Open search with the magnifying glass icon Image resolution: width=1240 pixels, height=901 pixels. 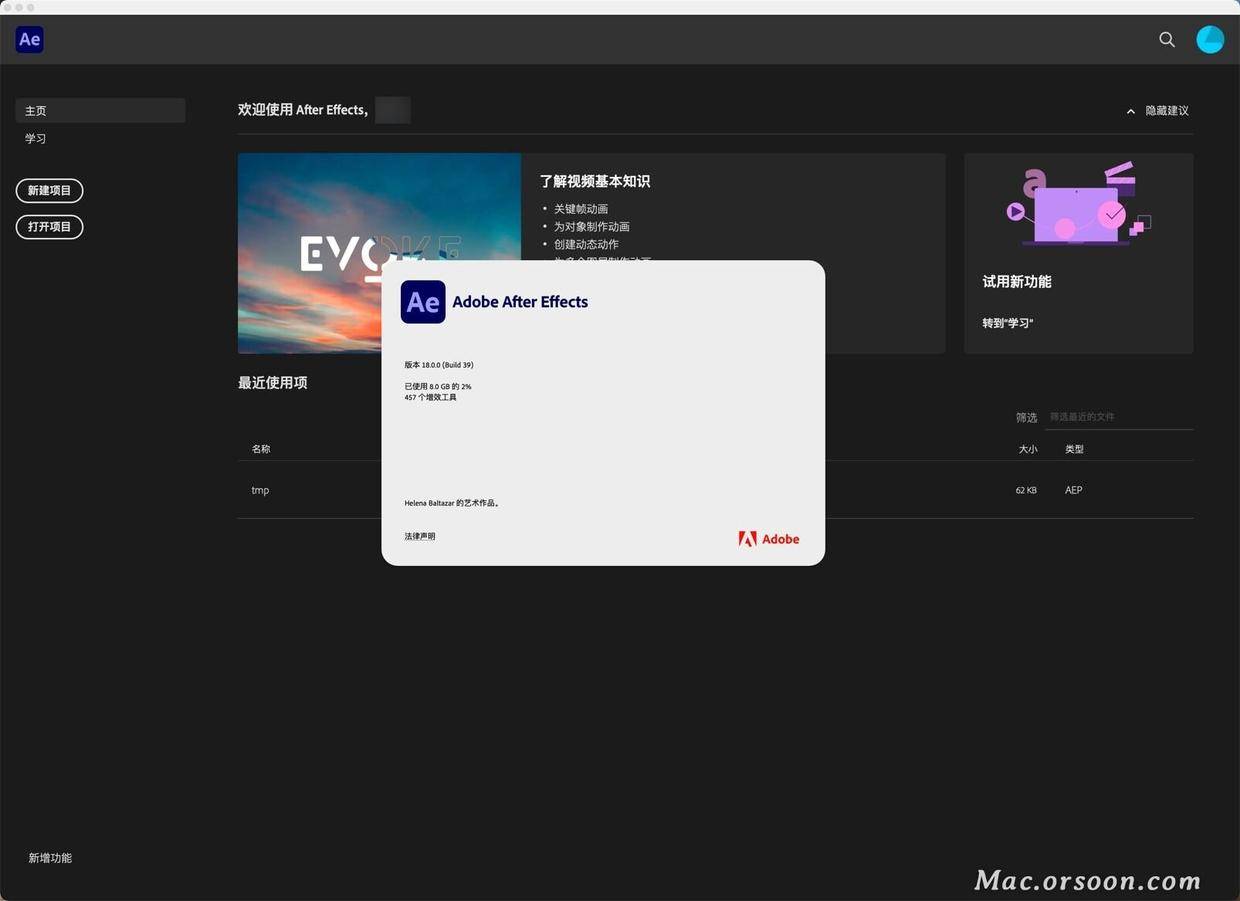[x=1166, y=39]
